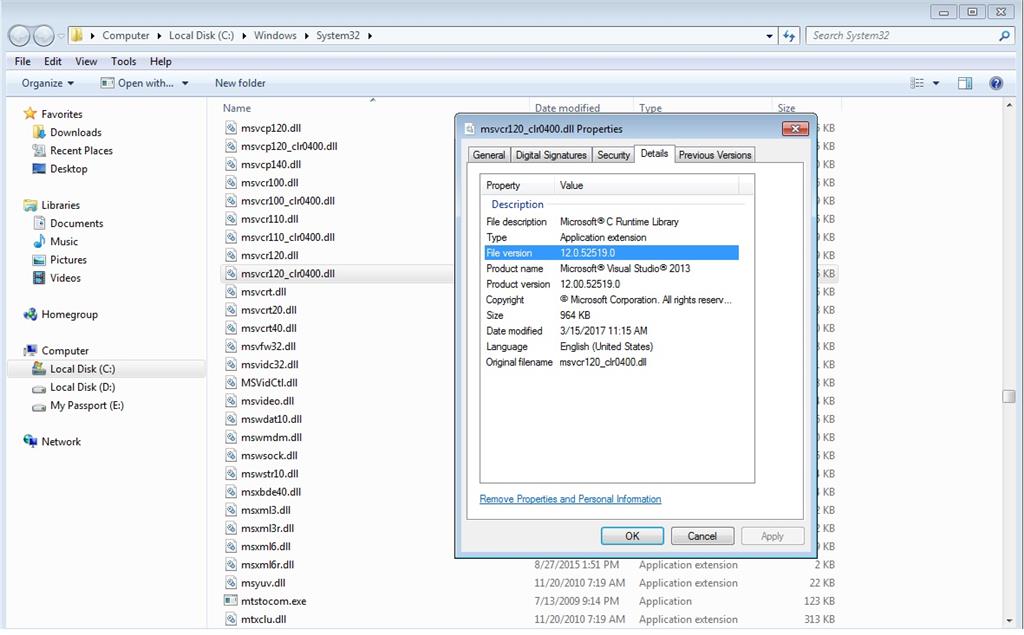The height and width of the screenshot is (635, 1024).
Task: Click Remove Properties and Personal Information link
Action: [x=570, y=499]
